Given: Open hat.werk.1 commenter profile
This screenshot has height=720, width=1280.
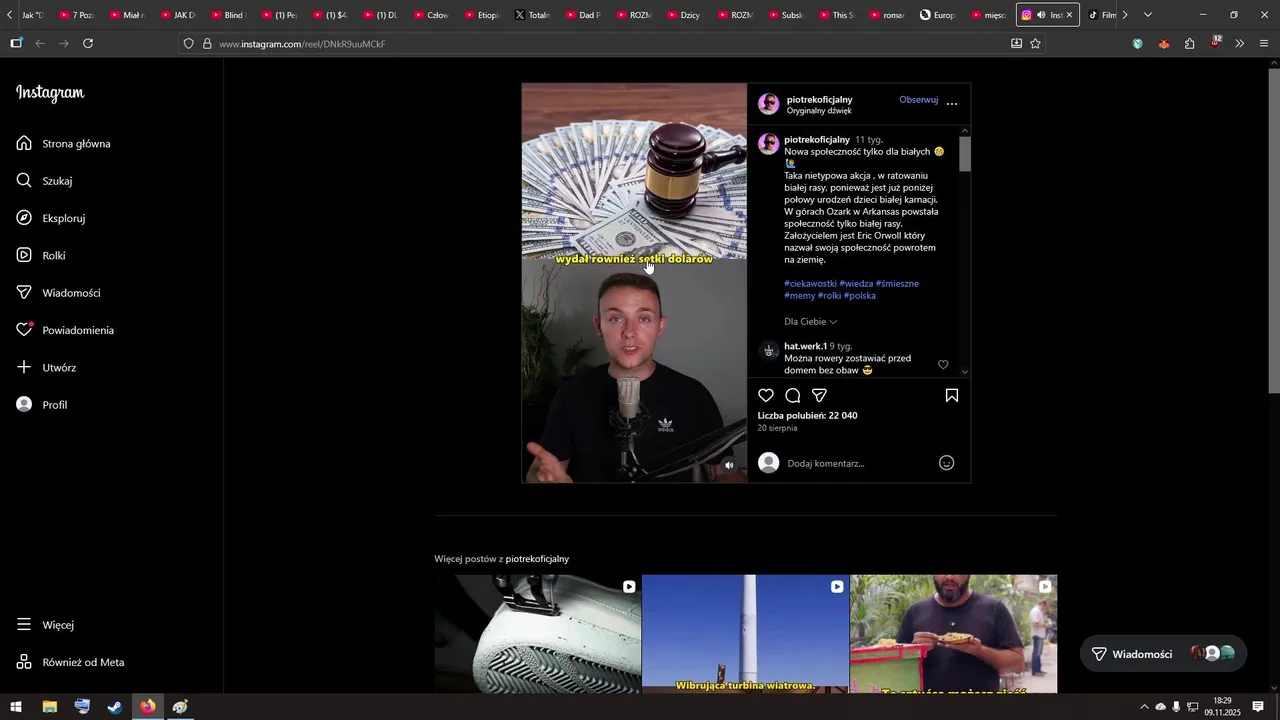Looking at the screenshot, I should [x=805, y=346].
